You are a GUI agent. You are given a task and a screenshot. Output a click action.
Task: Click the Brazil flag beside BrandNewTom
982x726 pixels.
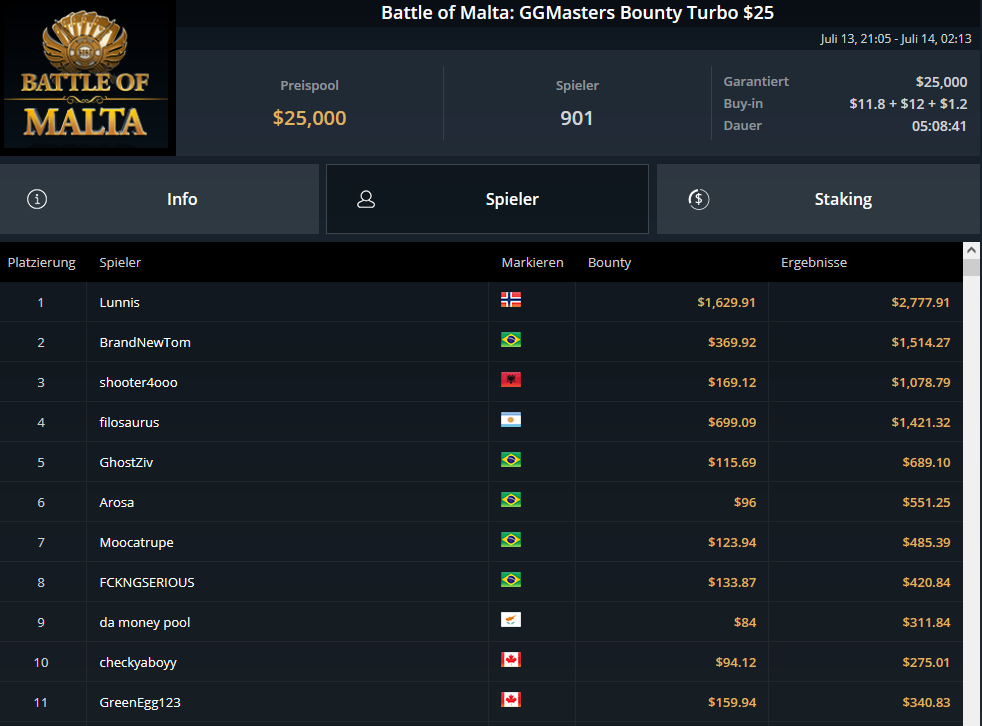pos(511,340)
